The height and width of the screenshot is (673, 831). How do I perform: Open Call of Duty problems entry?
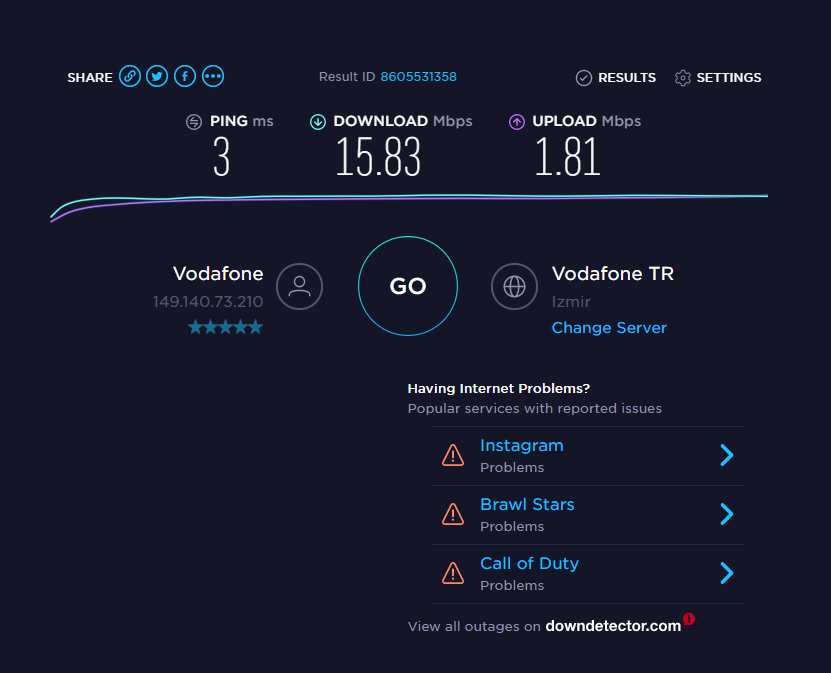pos(587,574)
